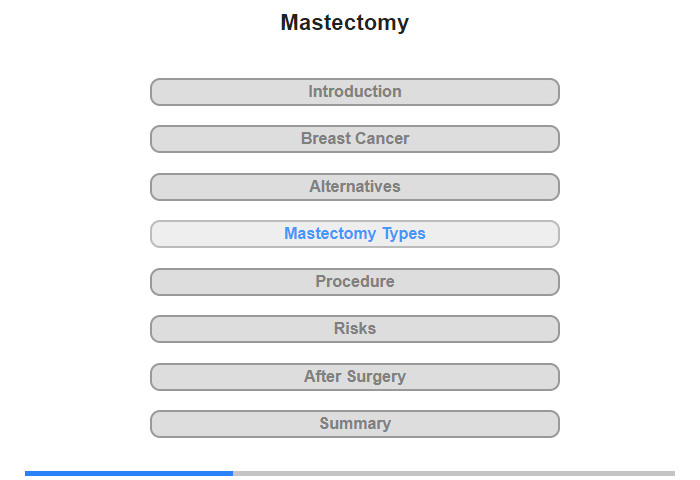The height and width of the screenshot is (480, 700).
Task: Click the blue Mastectomy Types label
Action: [x=354, y=234]
